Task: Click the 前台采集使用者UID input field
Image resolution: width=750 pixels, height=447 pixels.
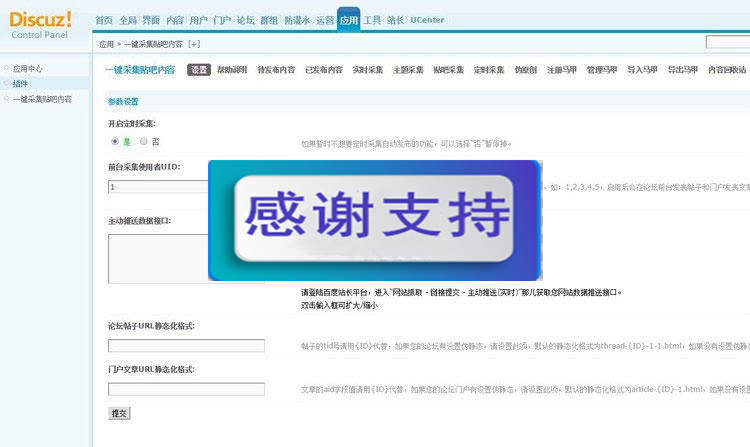Action: (158, 187)
